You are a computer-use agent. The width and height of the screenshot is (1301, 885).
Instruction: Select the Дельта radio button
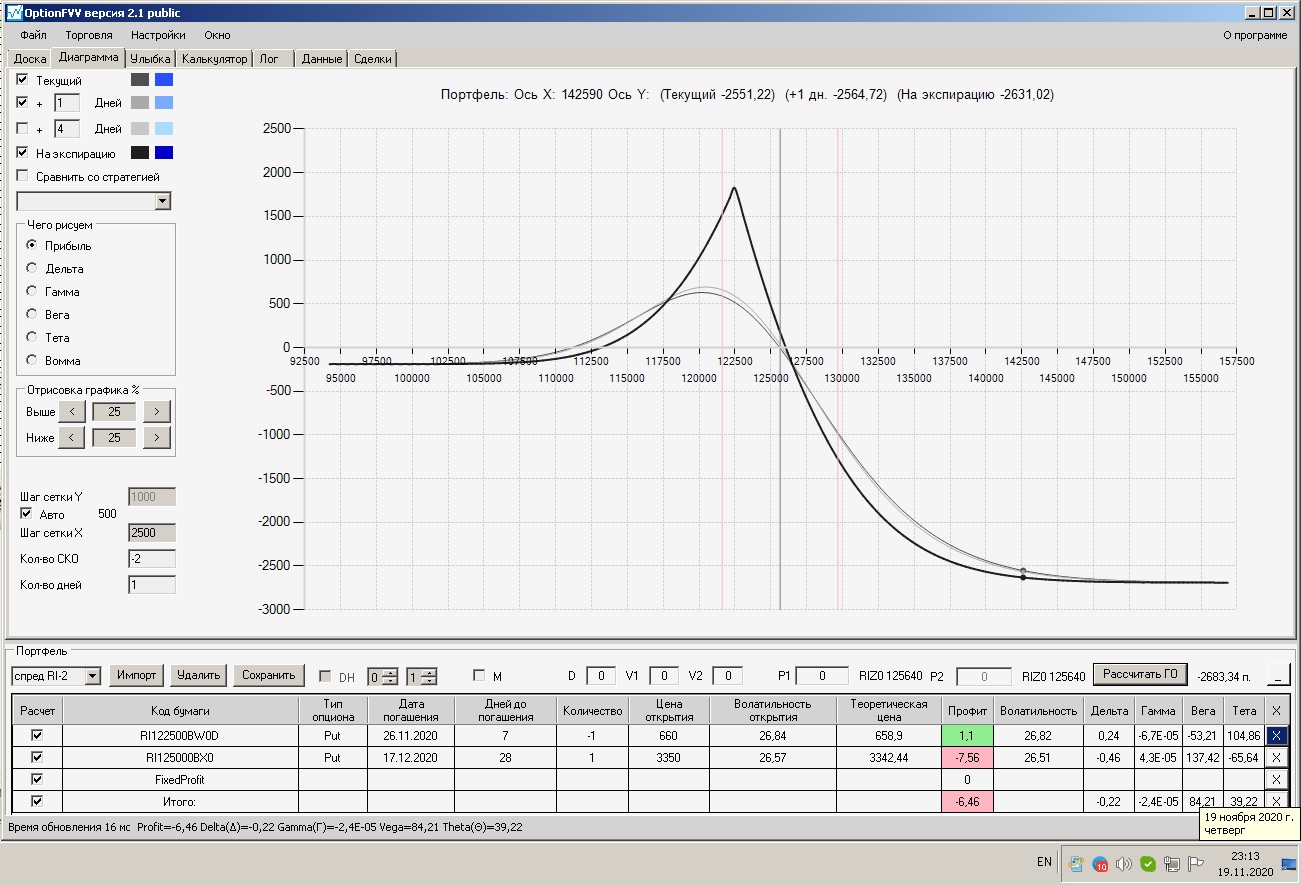32,269
